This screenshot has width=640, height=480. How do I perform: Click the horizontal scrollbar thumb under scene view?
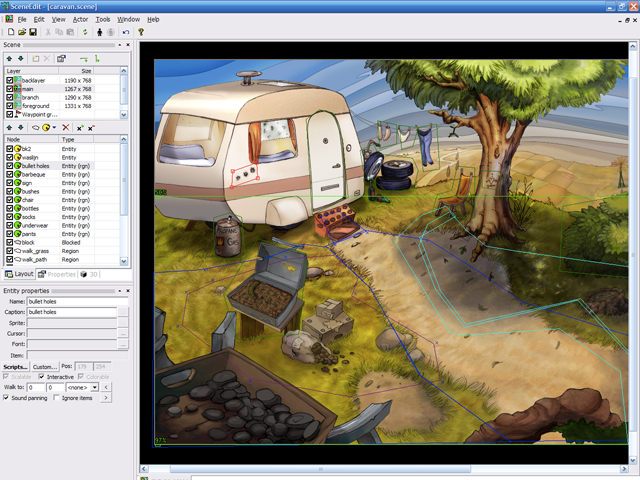pos(320,469)
